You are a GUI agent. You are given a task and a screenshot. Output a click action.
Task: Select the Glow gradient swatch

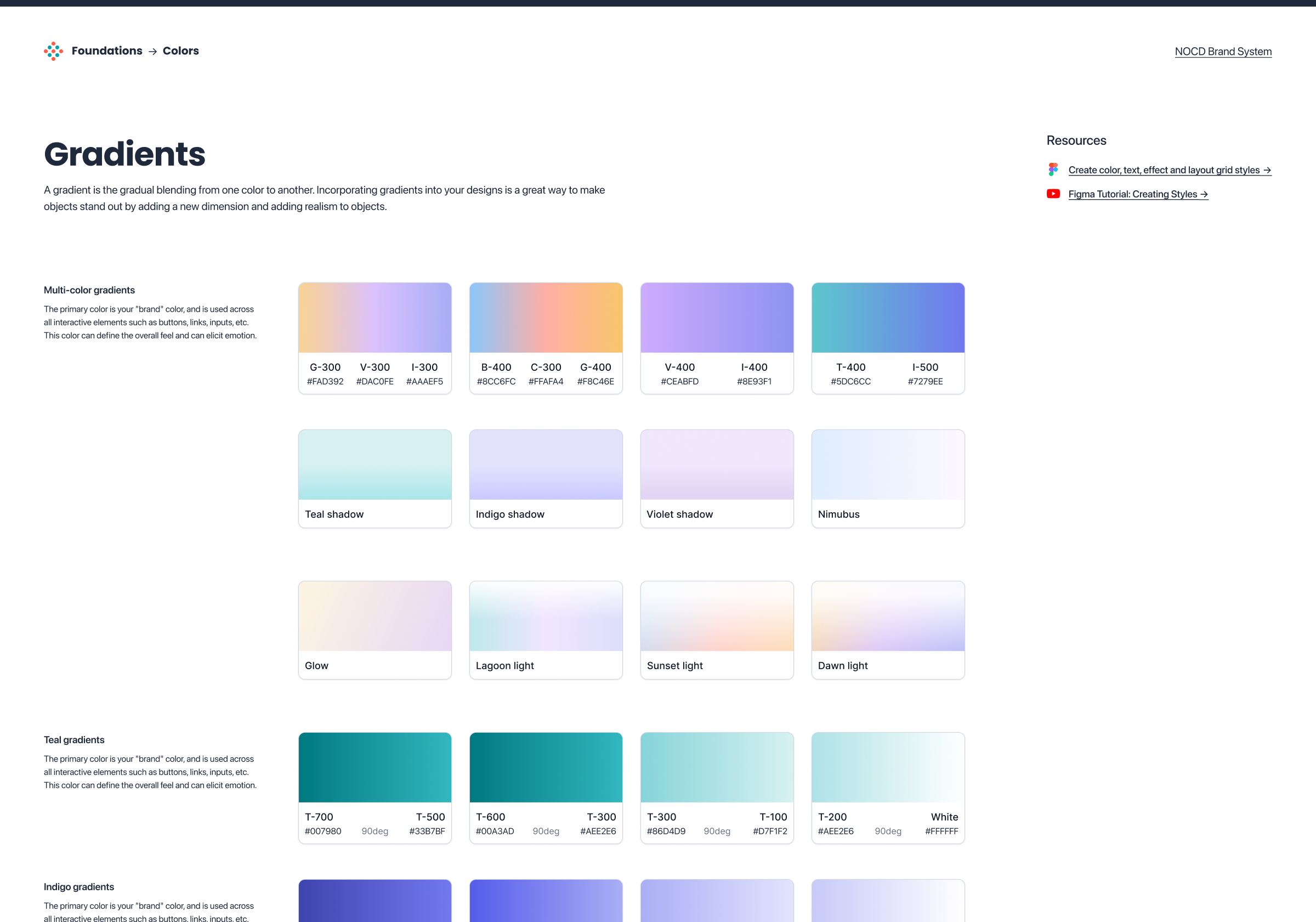(x=375, y=616)
